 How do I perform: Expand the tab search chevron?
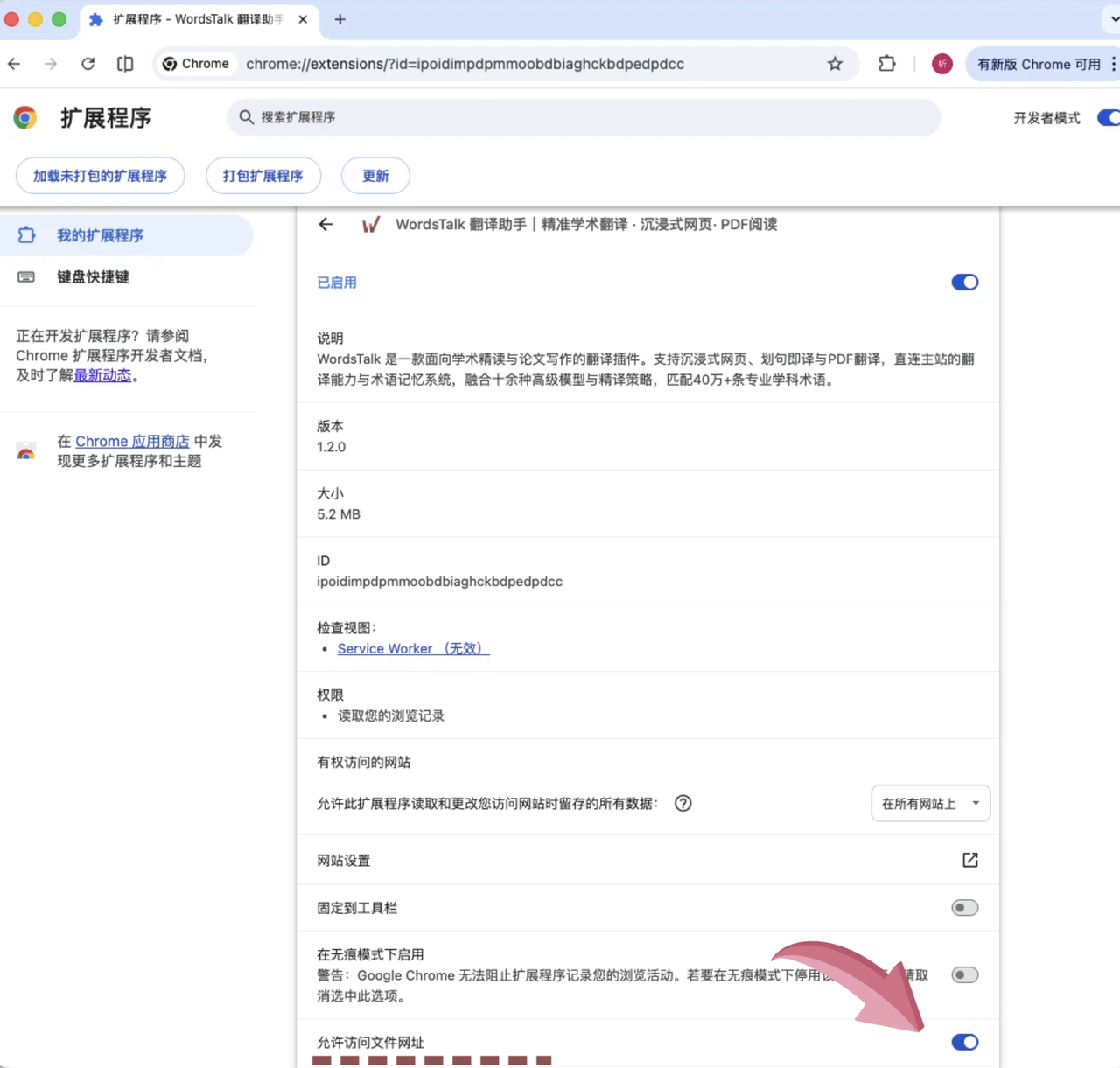tap(1114, 19)
